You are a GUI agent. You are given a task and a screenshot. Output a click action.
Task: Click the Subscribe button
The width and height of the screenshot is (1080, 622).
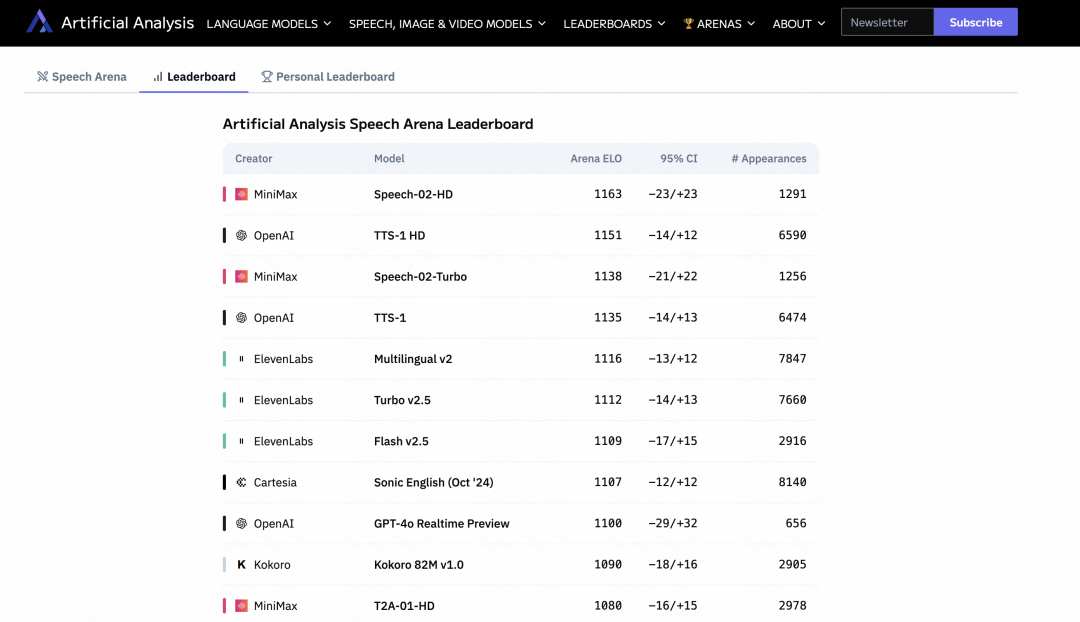tap(975, 22)
